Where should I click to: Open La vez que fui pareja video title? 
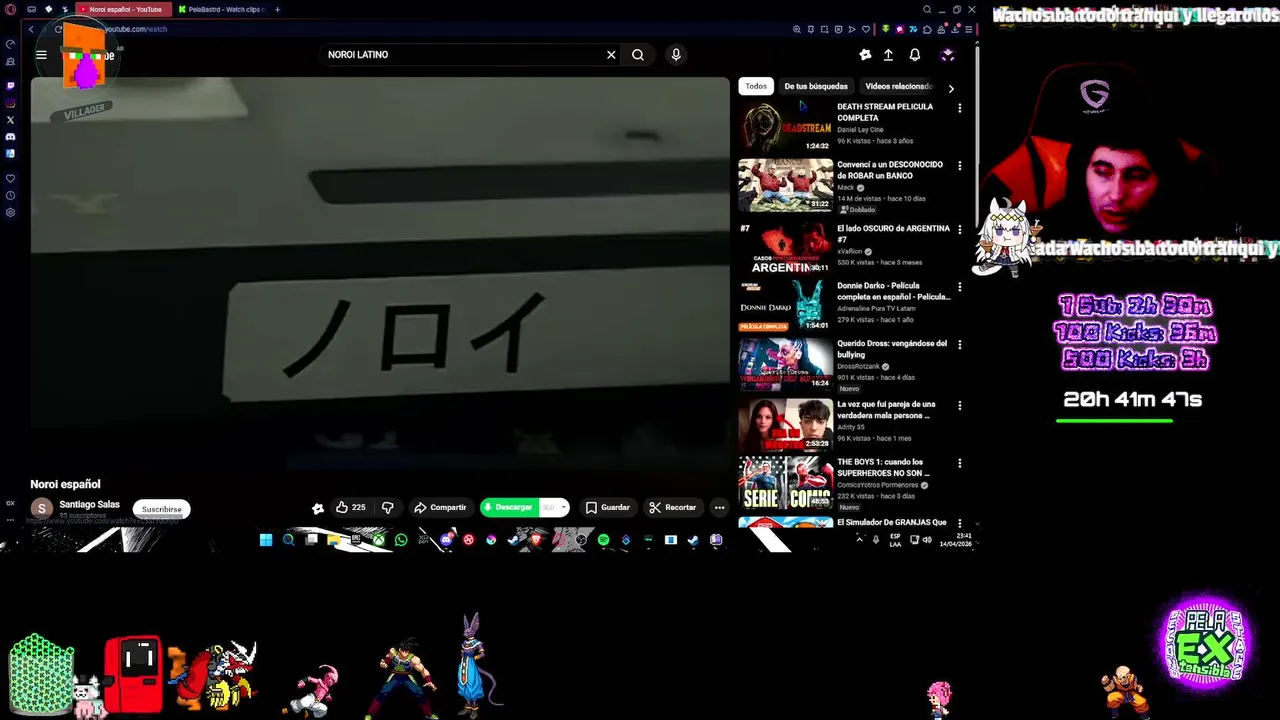886,410
